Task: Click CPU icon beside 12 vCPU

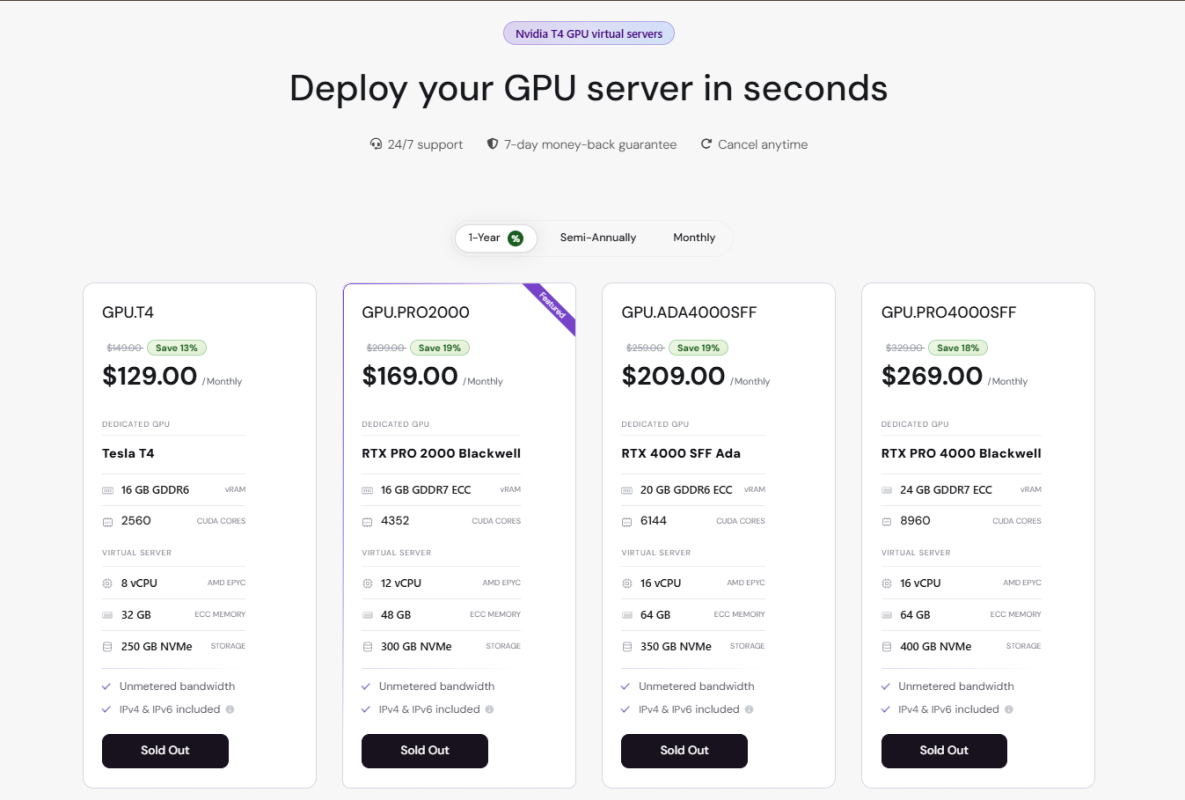Action: pos(367,583)
